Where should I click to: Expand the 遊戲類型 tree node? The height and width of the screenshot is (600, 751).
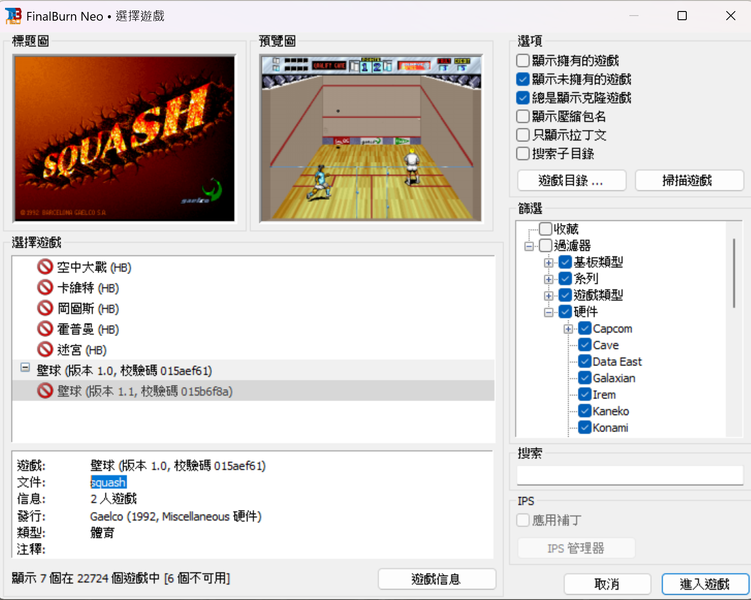tap(549, 296)
